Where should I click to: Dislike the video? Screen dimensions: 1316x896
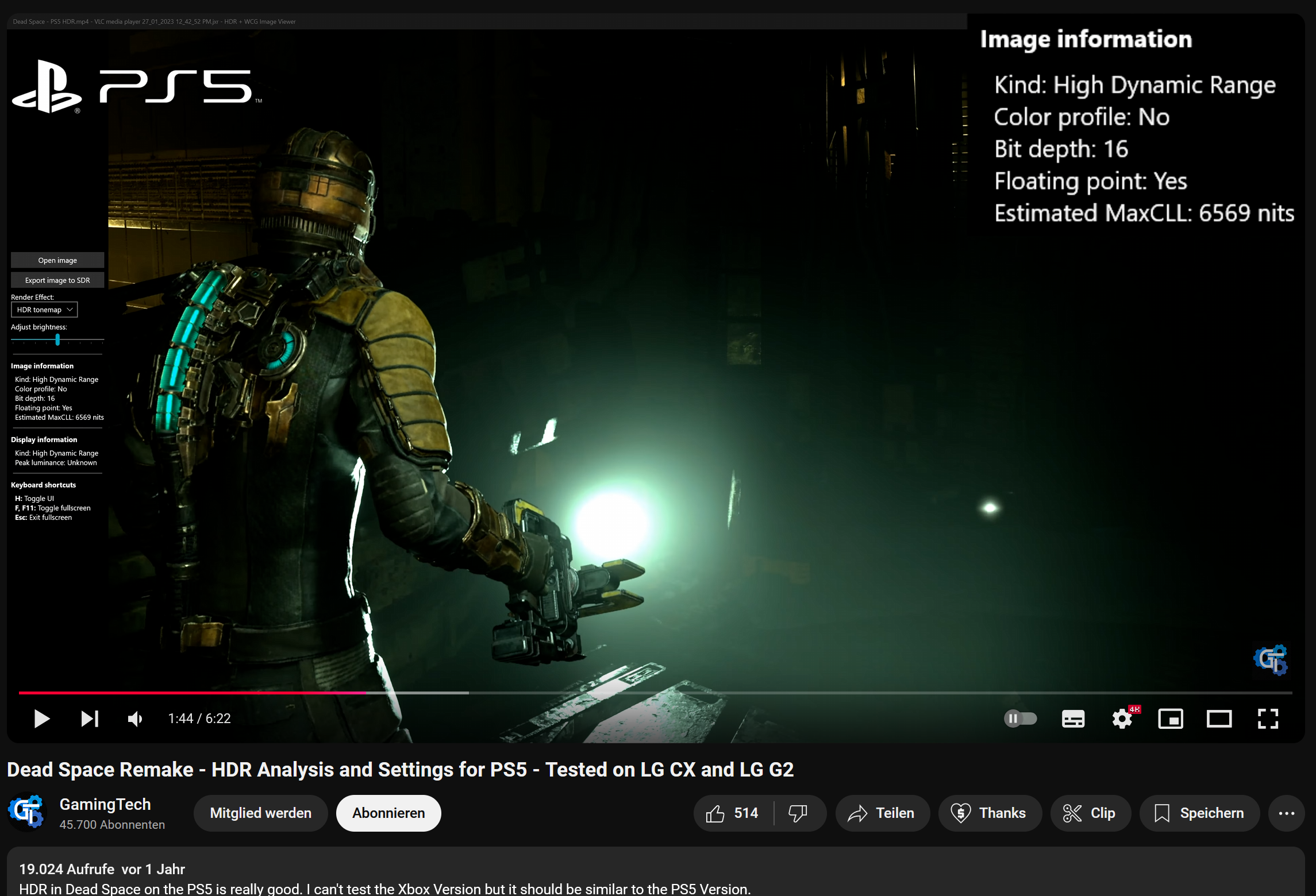click(798, 813)
